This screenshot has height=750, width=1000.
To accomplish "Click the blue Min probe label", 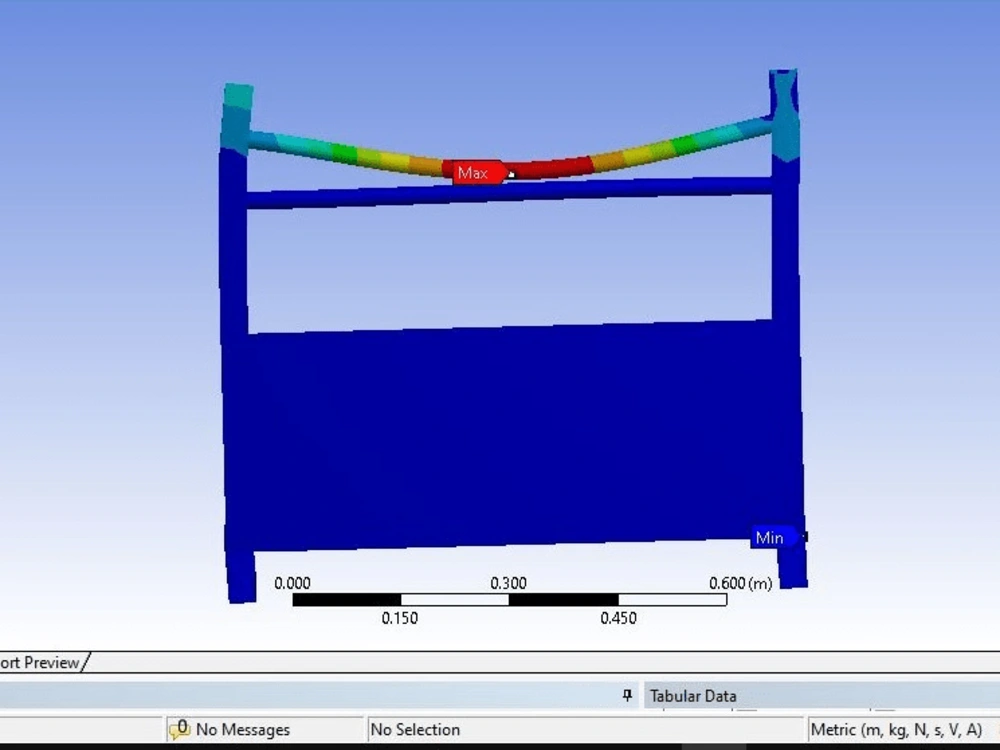I will (x=774, y=537).
